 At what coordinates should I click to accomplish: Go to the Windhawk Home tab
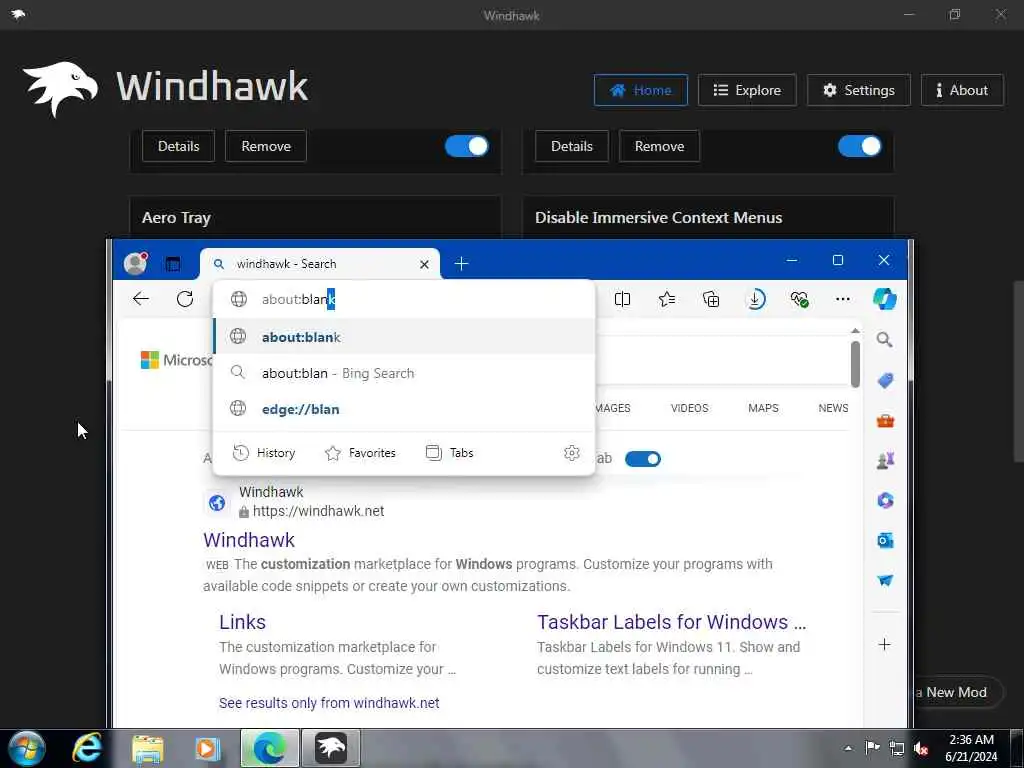coord(641,90)
